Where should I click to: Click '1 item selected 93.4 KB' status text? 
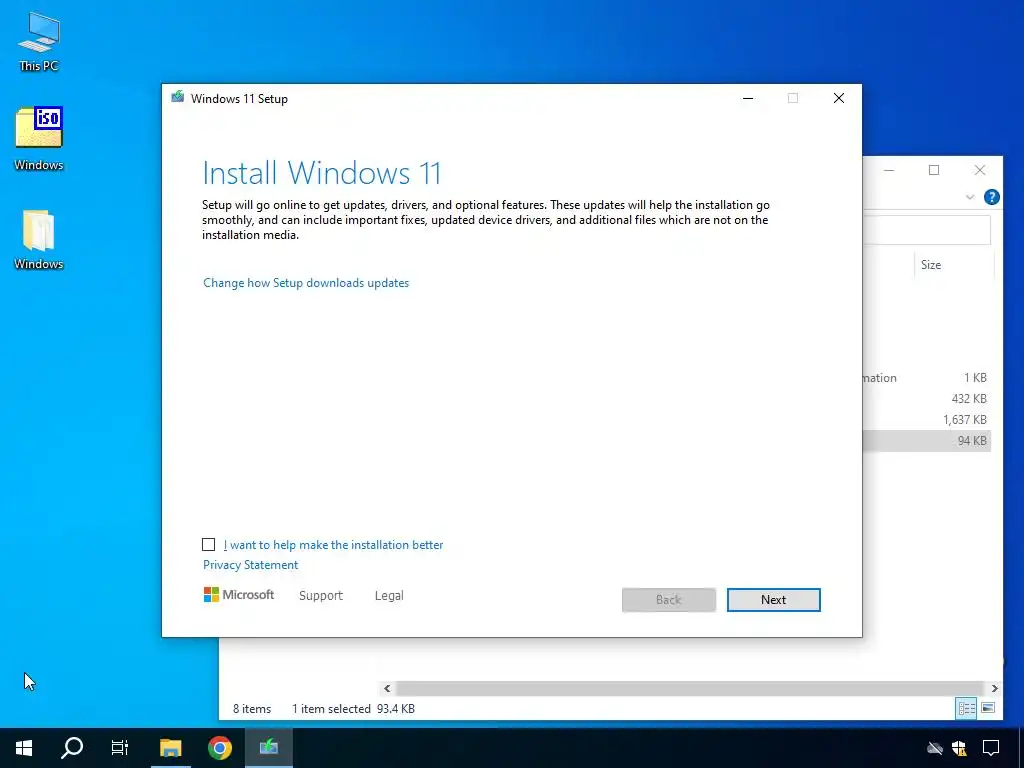(x=353, y=709)
